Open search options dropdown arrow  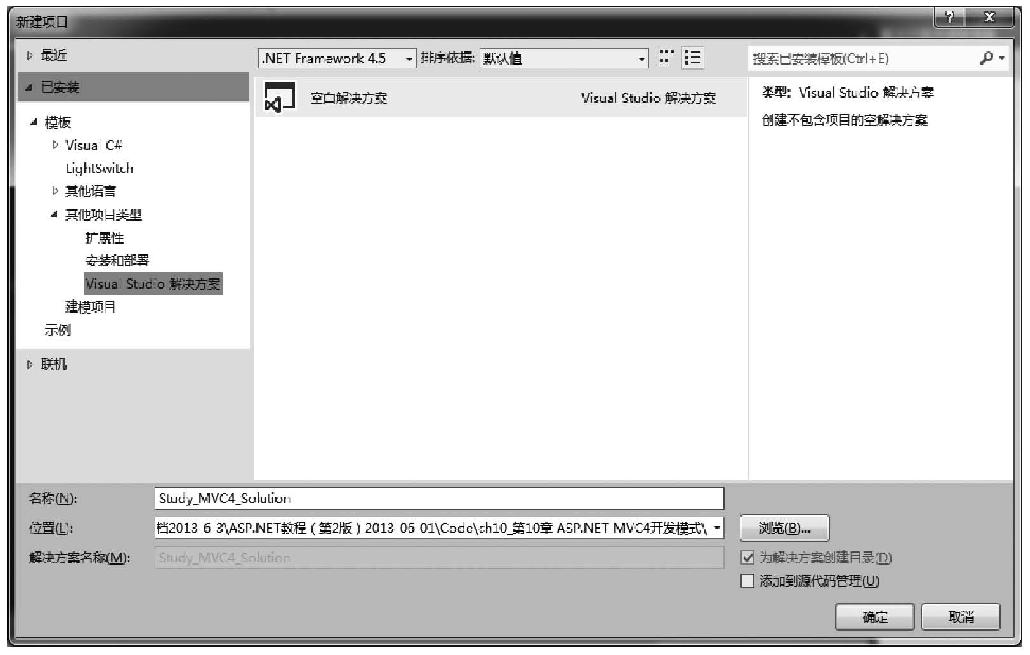(1002, 58)
